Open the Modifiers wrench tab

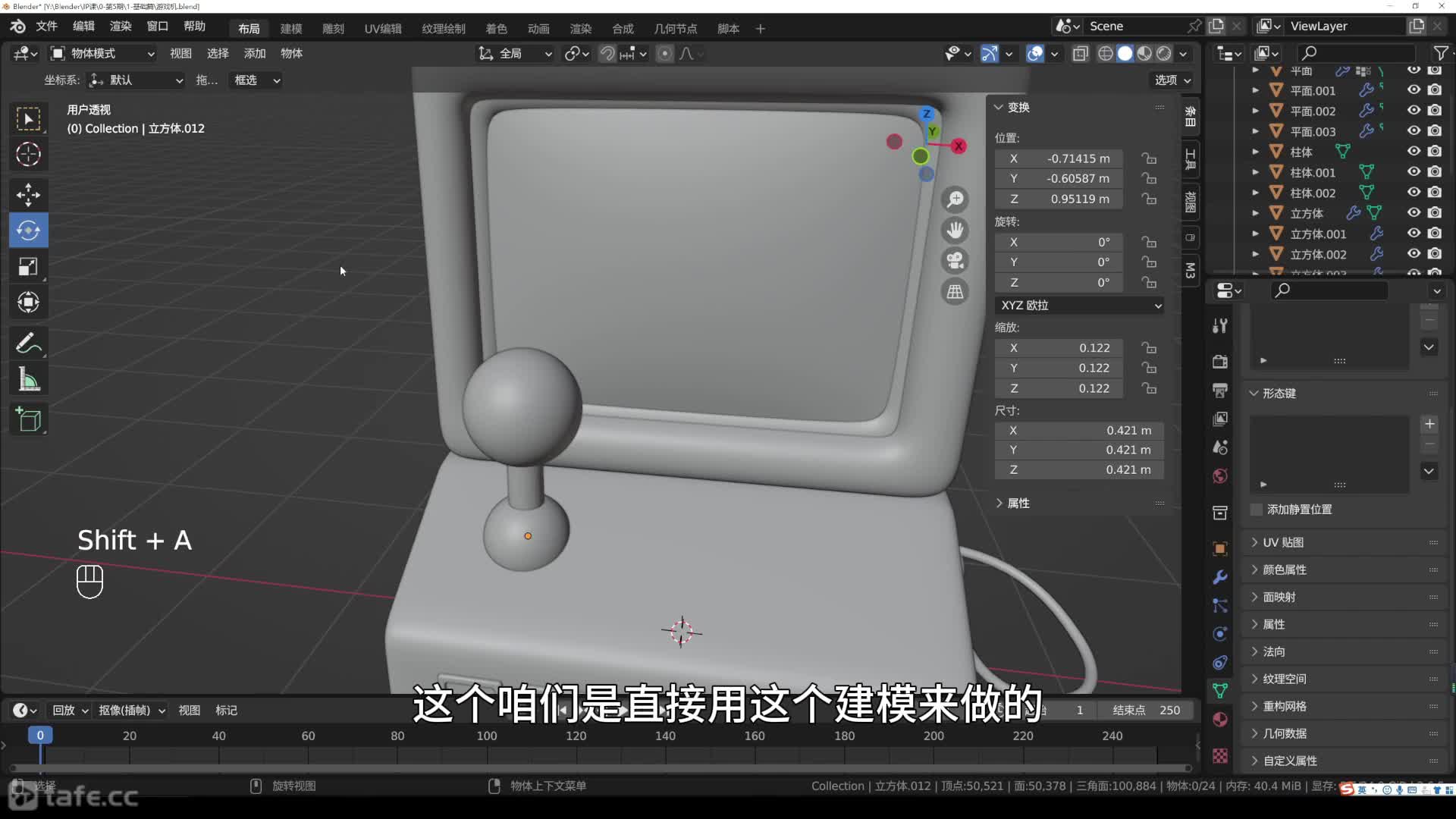point(1220,577)
